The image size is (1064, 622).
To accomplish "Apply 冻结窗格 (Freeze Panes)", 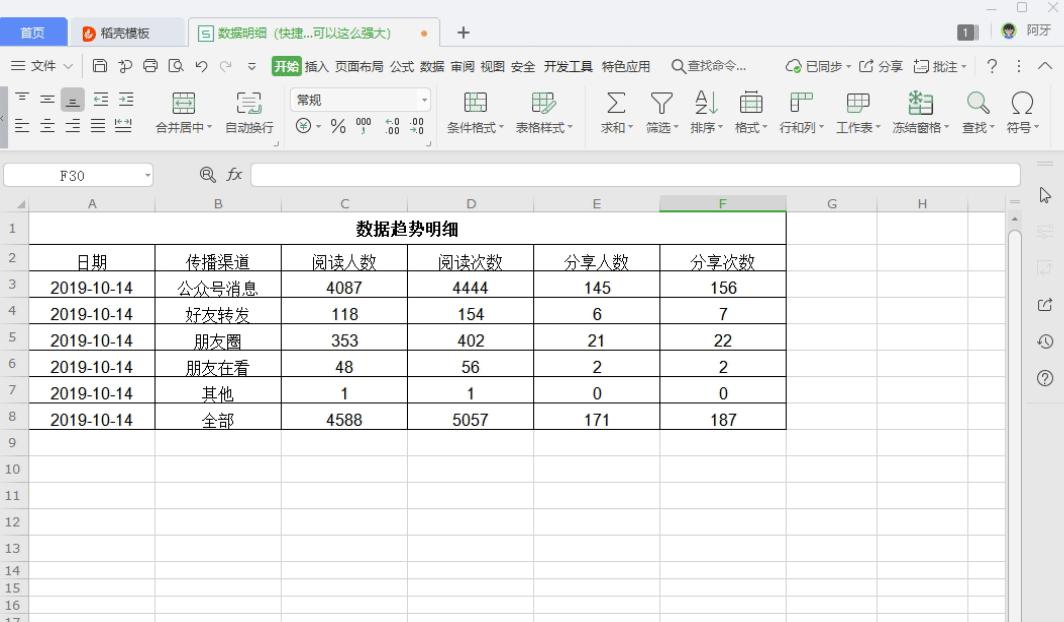I will tap(918, 105).
